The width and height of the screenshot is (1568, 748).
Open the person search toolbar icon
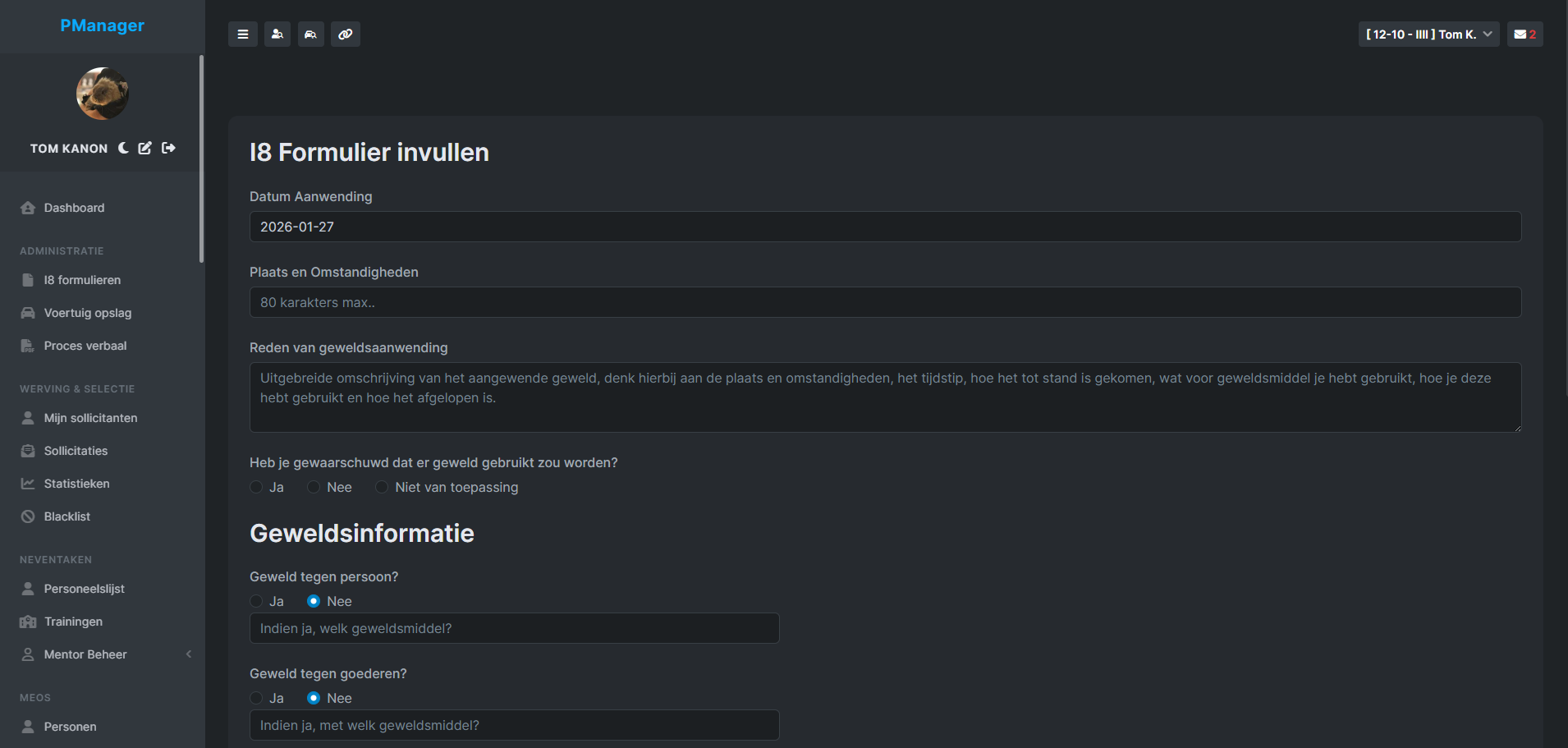click(277, 34)
